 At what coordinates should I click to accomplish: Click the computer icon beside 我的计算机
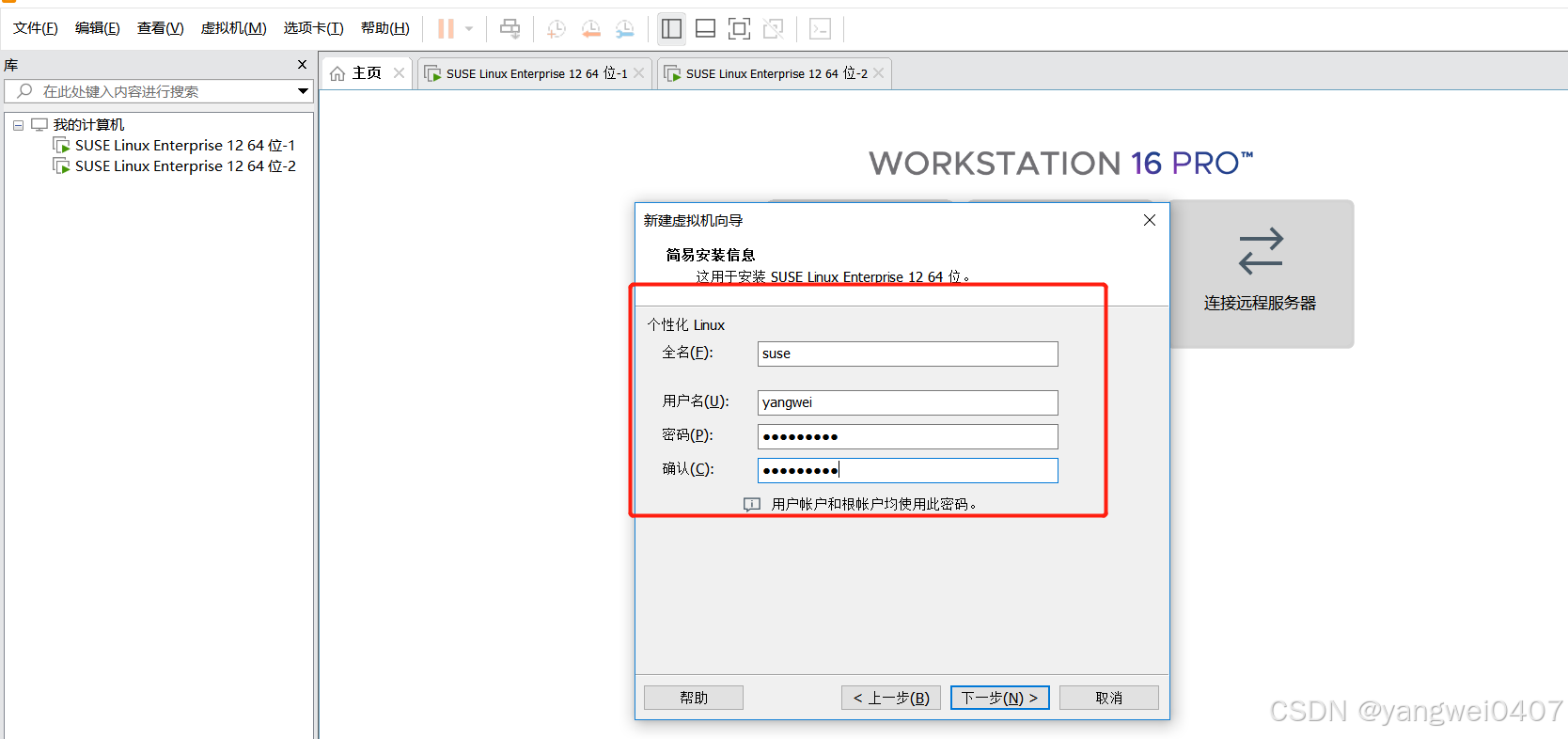tap(39, 124)
